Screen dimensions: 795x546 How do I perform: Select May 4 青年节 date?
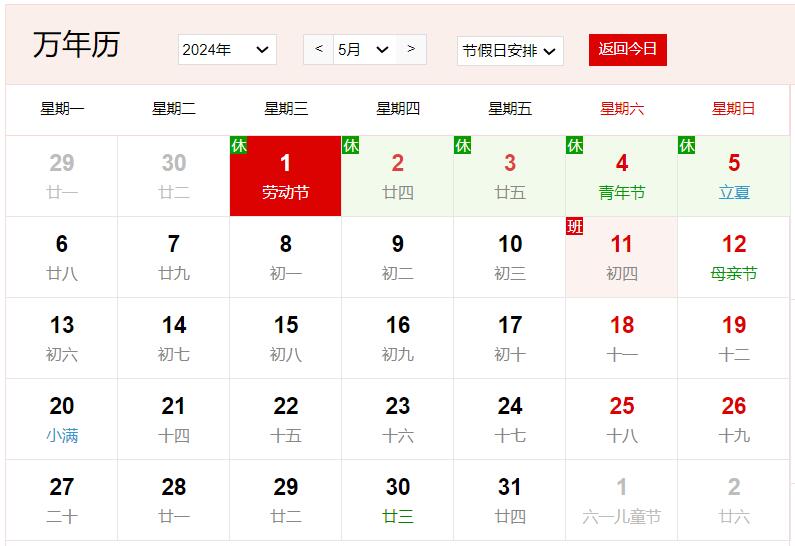click(x=621, y=176)
